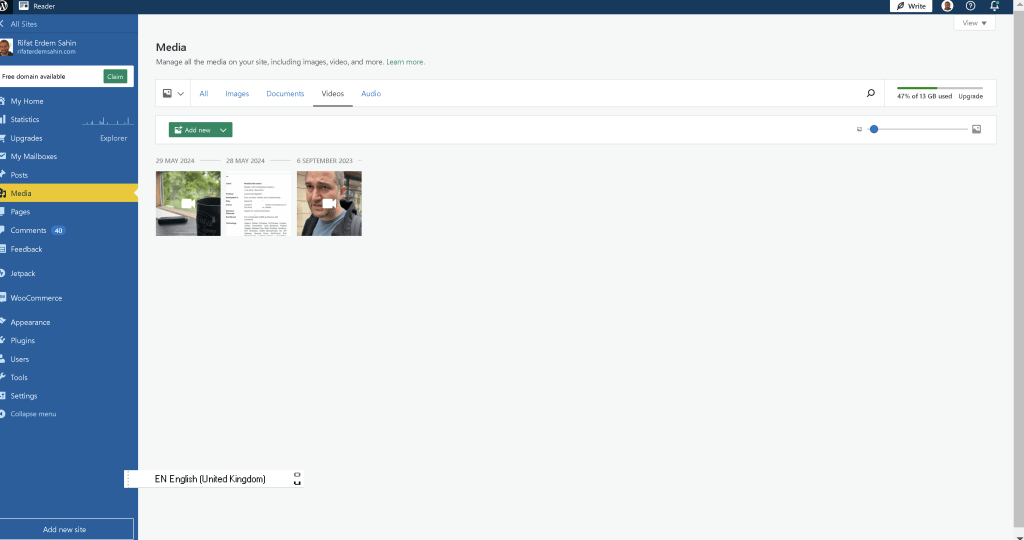This screenshot has height=540, width=1024.
Task: Open Statistics in sidebar
Action: [x=69, y=119]
